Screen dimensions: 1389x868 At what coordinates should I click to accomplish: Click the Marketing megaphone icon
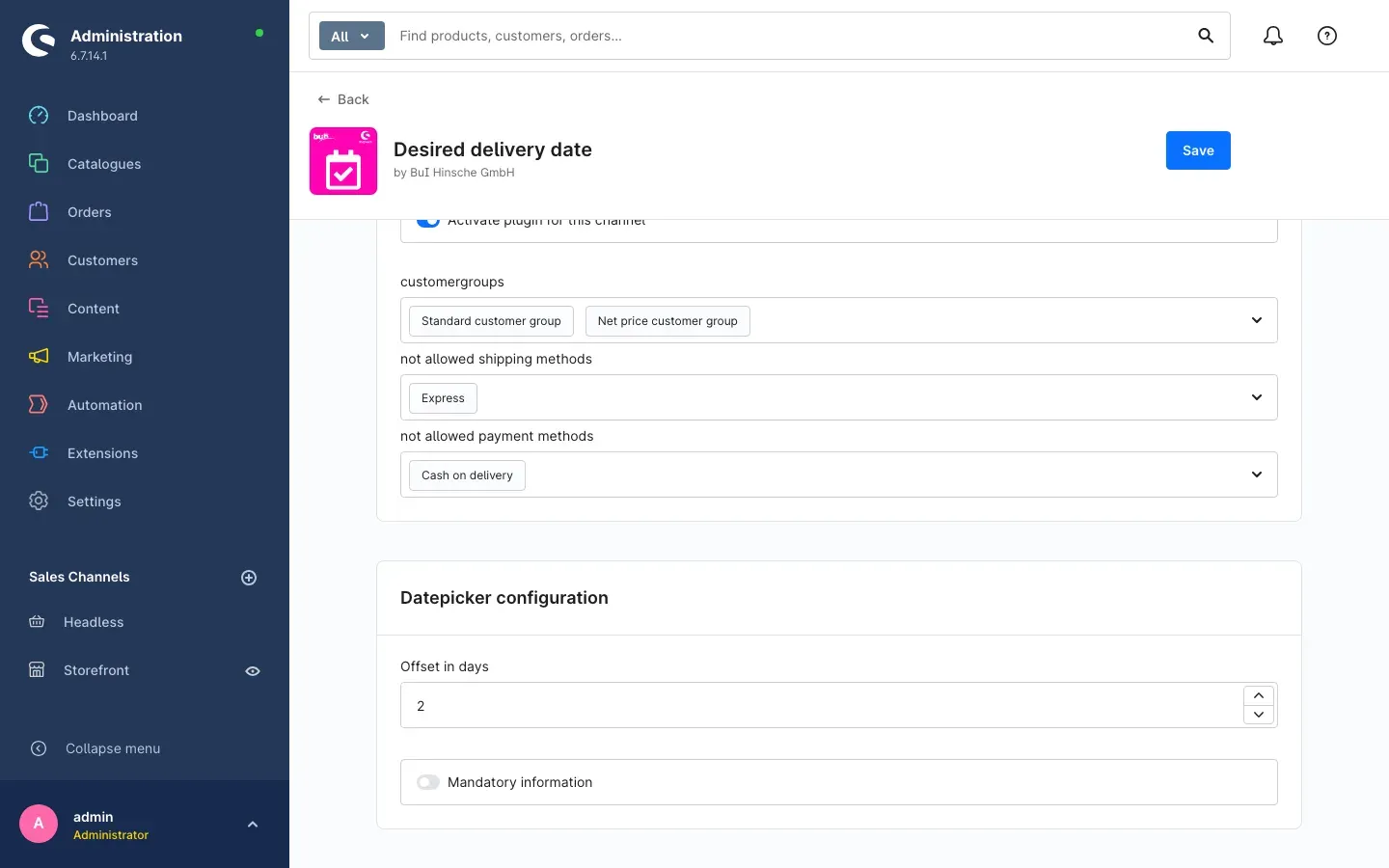(x=39, y=357)
